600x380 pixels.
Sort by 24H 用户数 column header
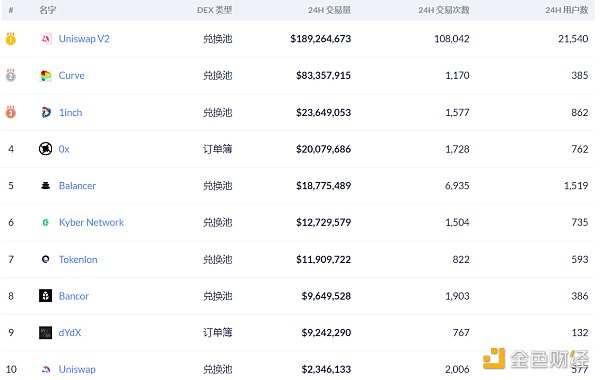coord(567,10)
